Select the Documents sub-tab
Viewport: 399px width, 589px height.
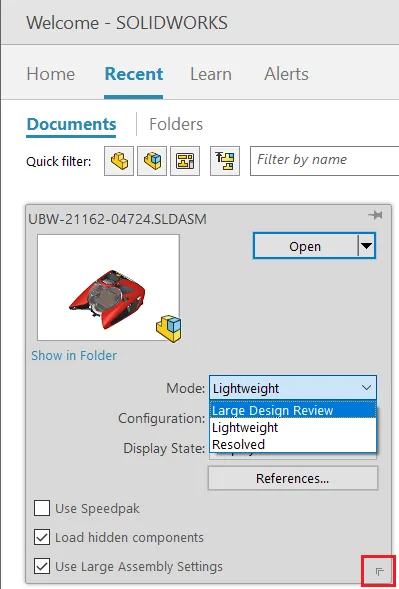[71, 124]
